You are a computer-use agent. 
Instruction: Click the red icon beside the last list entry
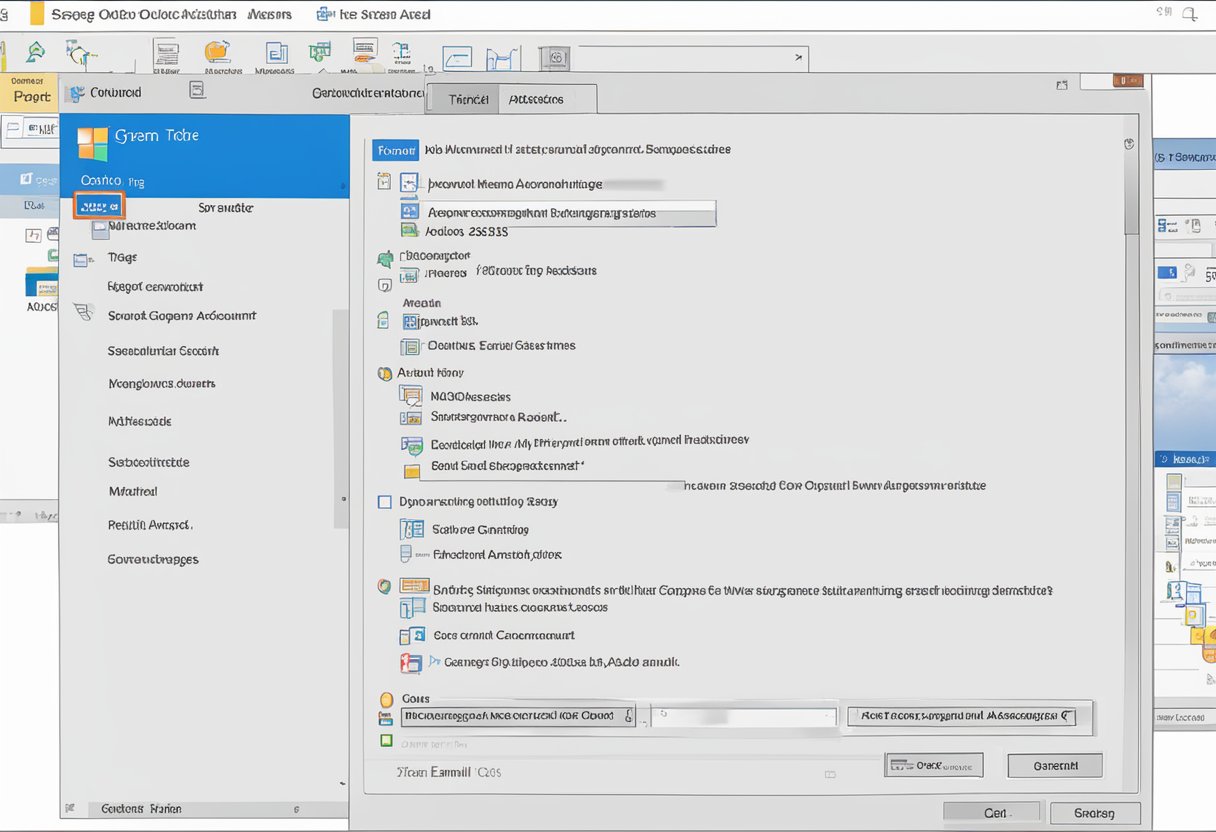pyautogui.click(x=411, y=662)
